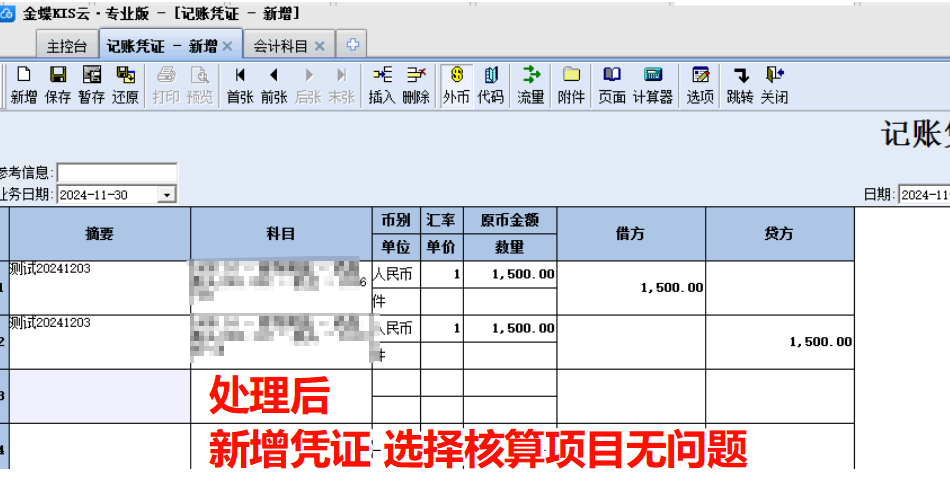Click row 2 汇率 cell value 1

tap(442, 328)
